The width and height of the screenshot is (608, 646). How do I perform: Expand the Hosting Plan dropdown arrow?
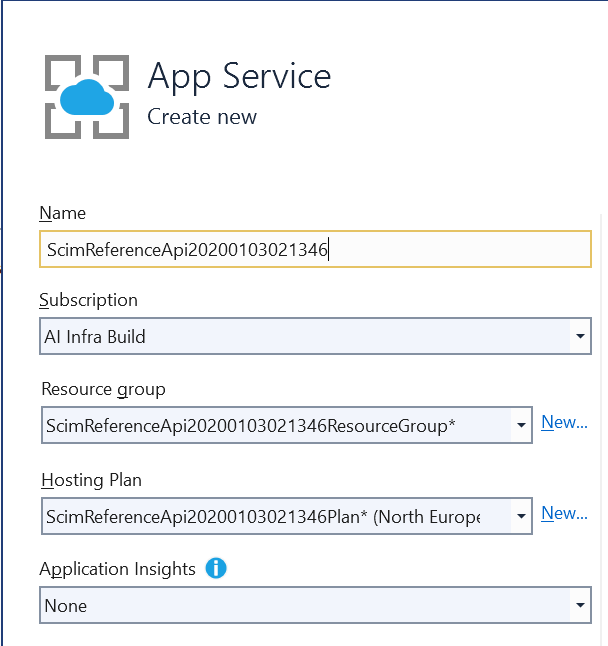pos(521,517)
